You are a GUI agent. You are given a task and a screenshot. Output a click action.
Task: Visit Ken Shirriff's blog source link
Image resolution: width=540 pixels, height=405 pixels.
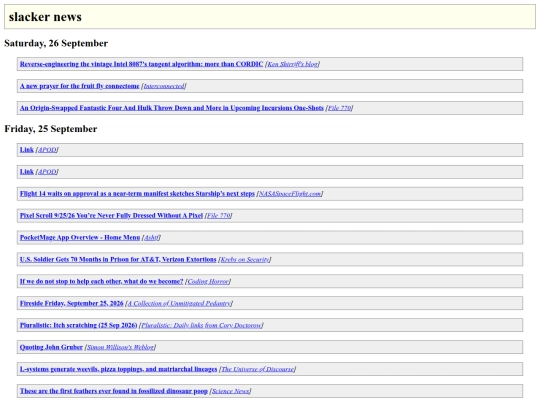click(x=293, y=64)
